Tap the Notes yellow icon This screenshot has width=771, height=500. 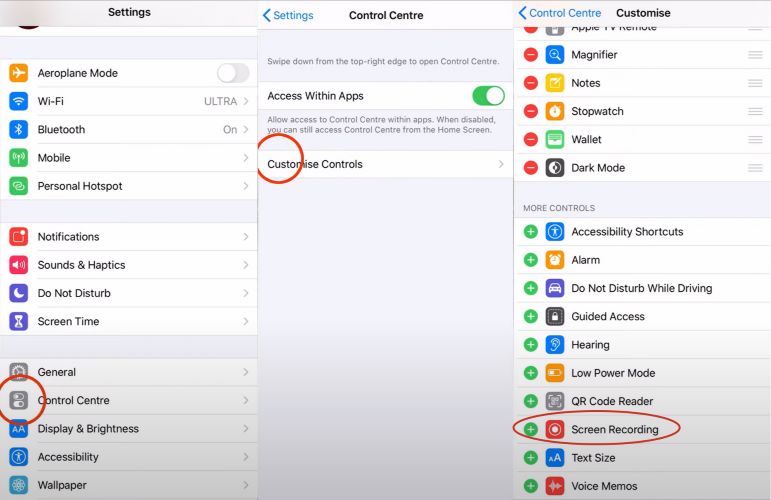click(x=555, y=83)
